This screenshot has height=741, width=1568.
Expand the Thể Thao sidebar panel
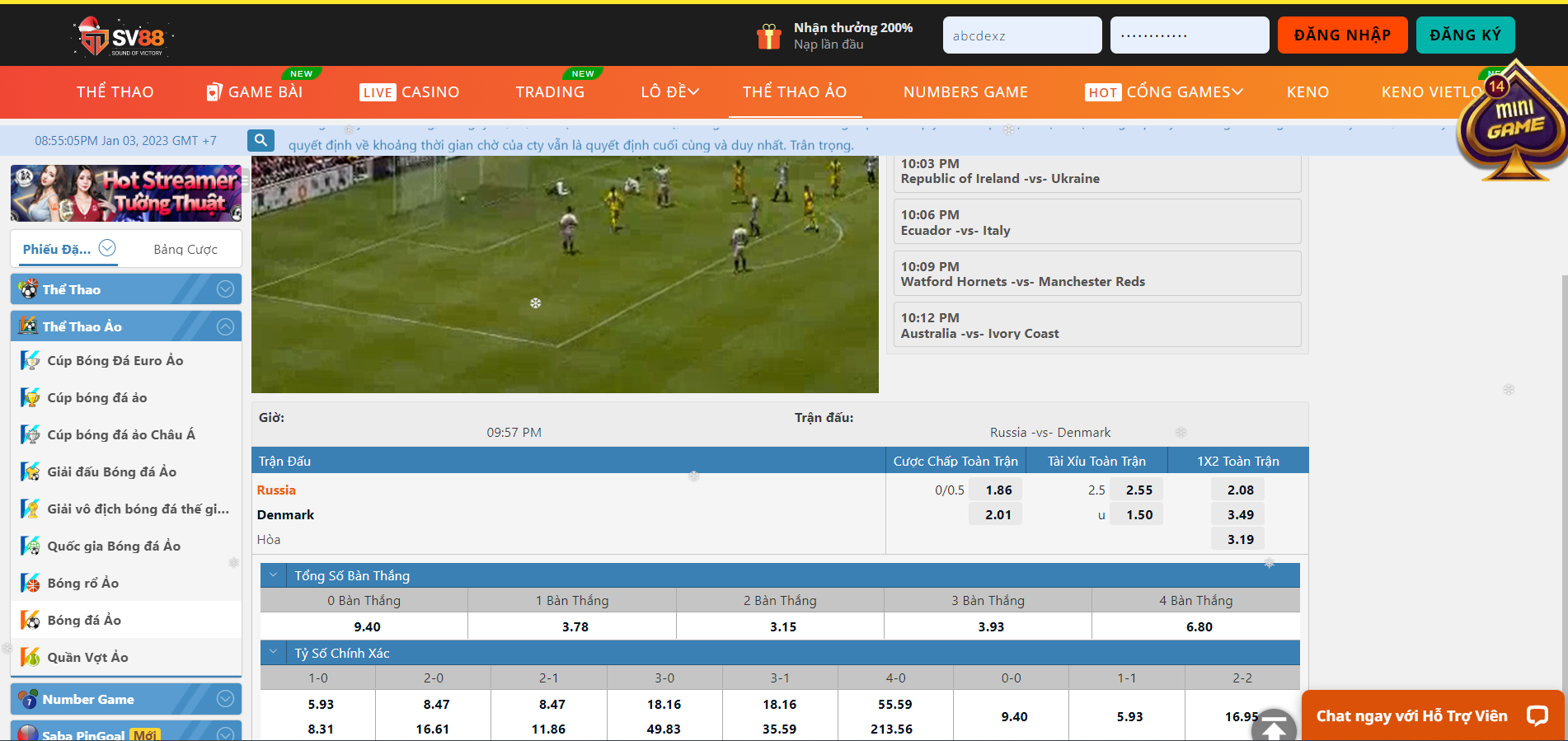(x=226, y=289)
